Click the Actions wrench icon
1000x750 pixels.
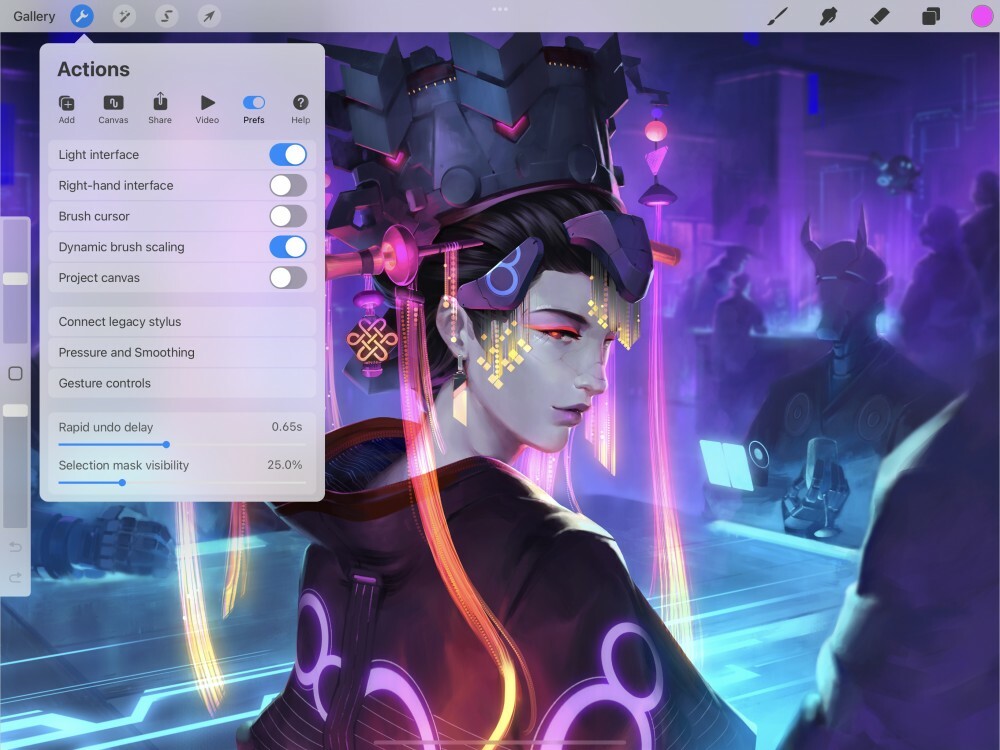tap(81, 16)
